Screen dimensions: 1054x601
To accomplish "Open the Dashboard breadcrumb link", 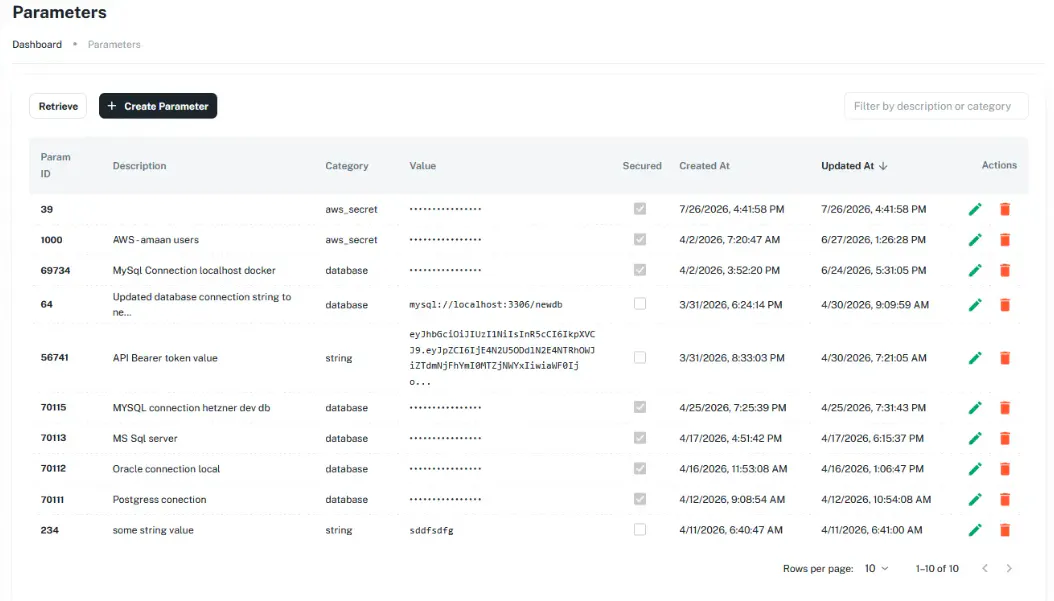I will click(x=37, y=44).
